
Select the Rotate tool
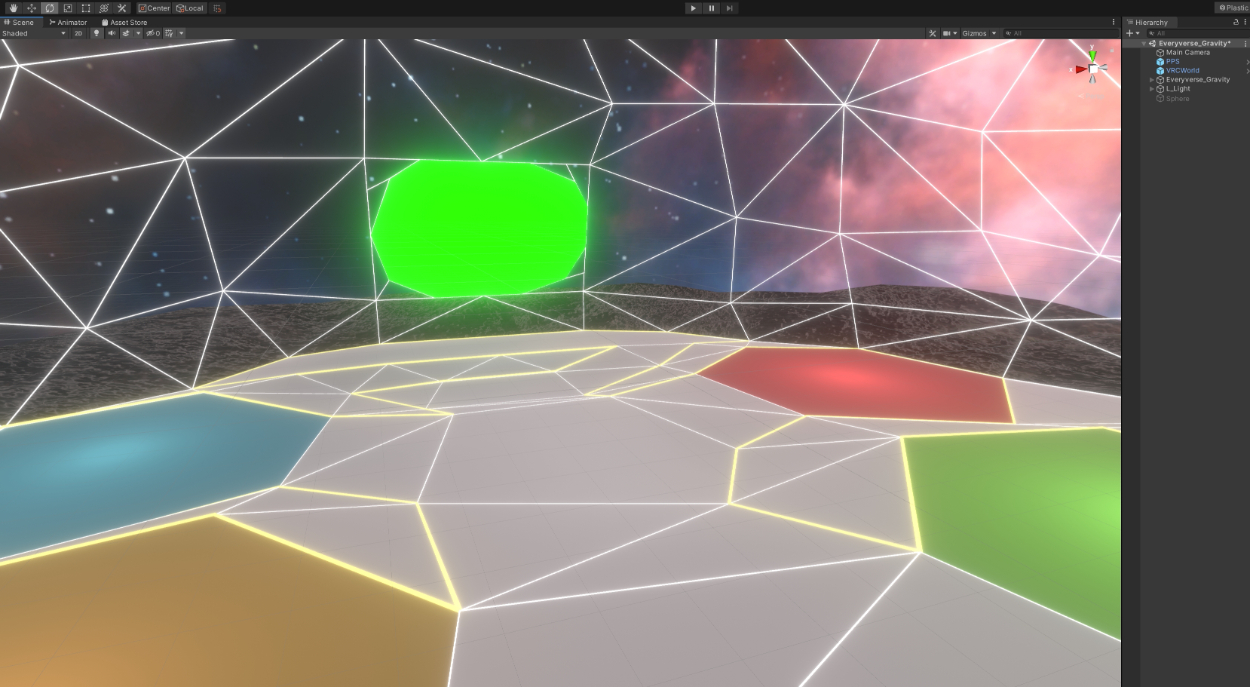click(x=50, y=8)
